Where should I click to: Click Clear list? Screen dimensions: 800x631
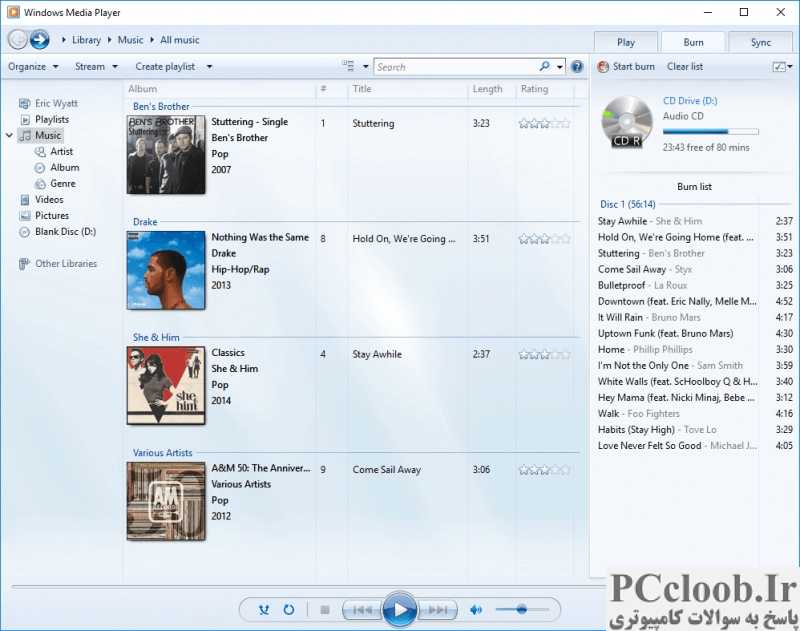pyautogui.click(x=685, y=67)
